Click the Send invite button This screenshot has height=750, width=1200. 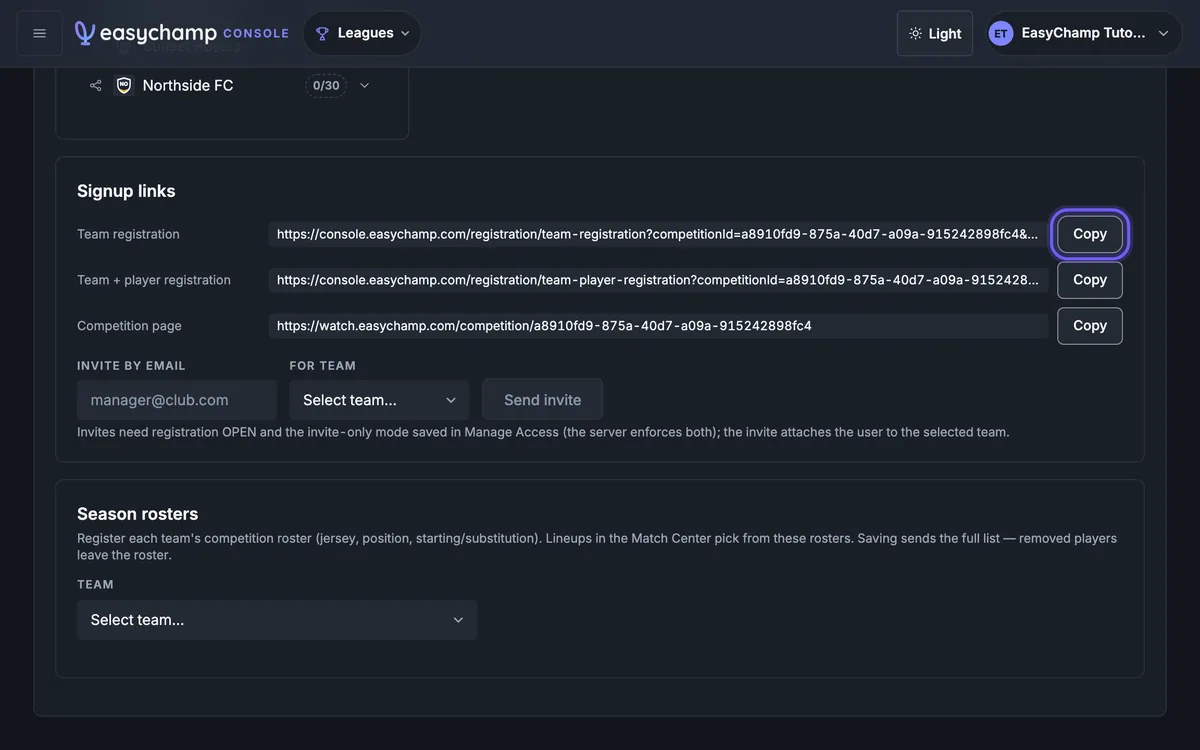542,400
